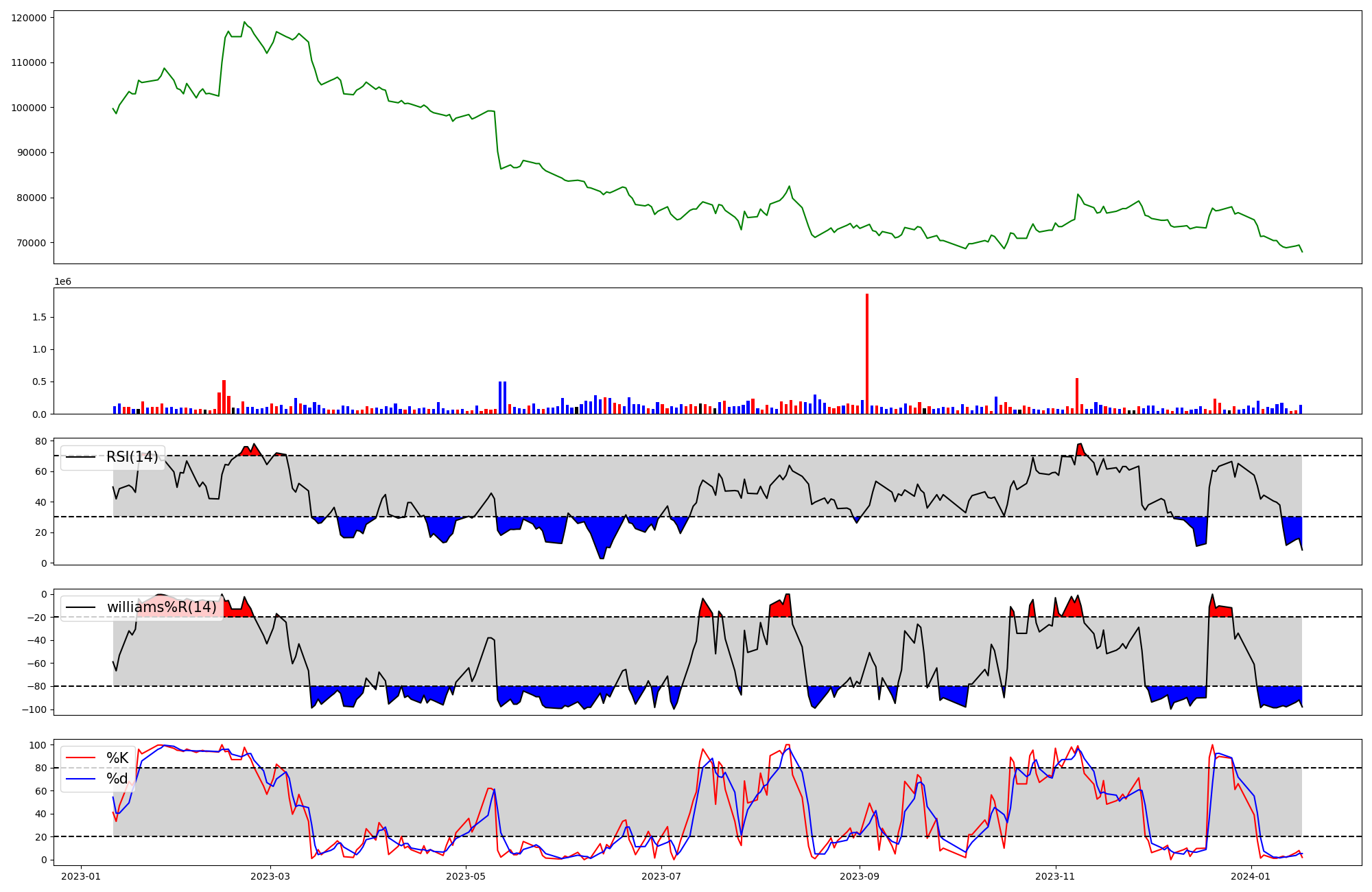Click the 100 stochastic axis tick label
This screenshot has width=1372, height=892.
(x=39, y=745)
